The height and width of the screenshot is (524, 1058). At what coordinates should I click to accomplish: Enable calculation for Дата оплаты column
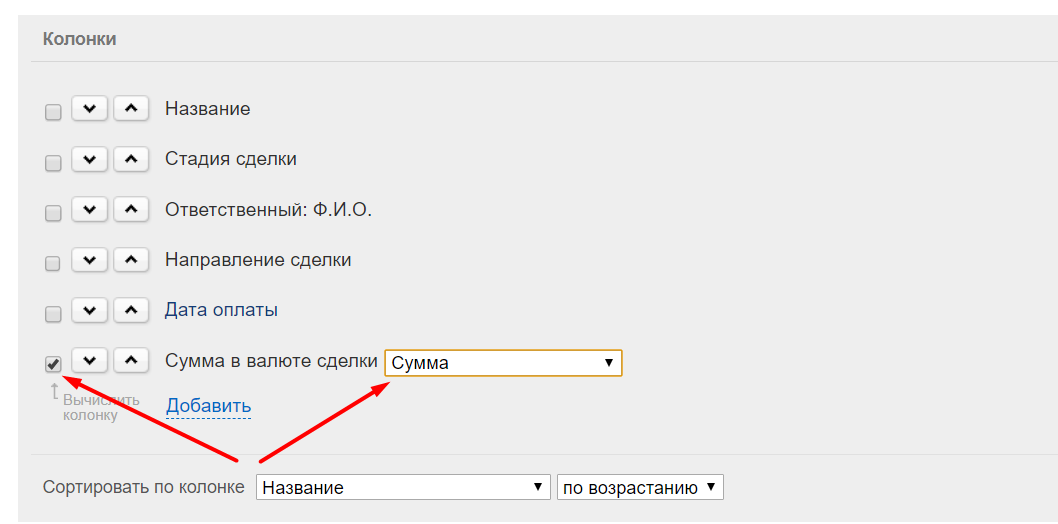click(53, 314)
